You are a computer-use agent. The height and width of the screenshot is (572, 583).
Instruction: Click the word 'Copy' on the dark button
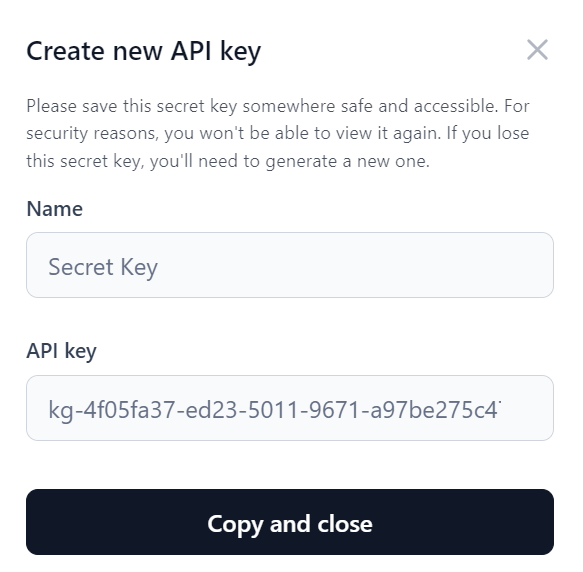235,525
